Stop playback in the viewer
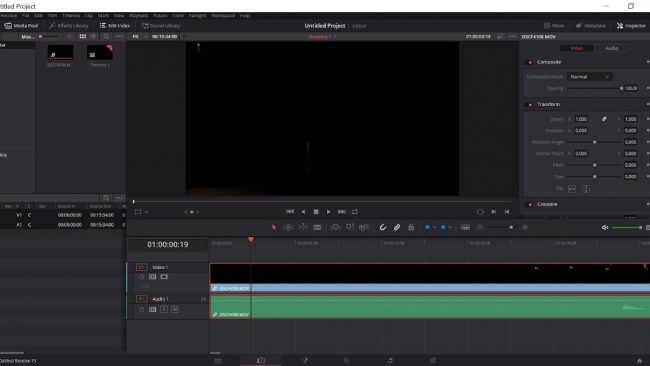Image resolution: width=650 pixels, height=366 pixels. point(316,212)
